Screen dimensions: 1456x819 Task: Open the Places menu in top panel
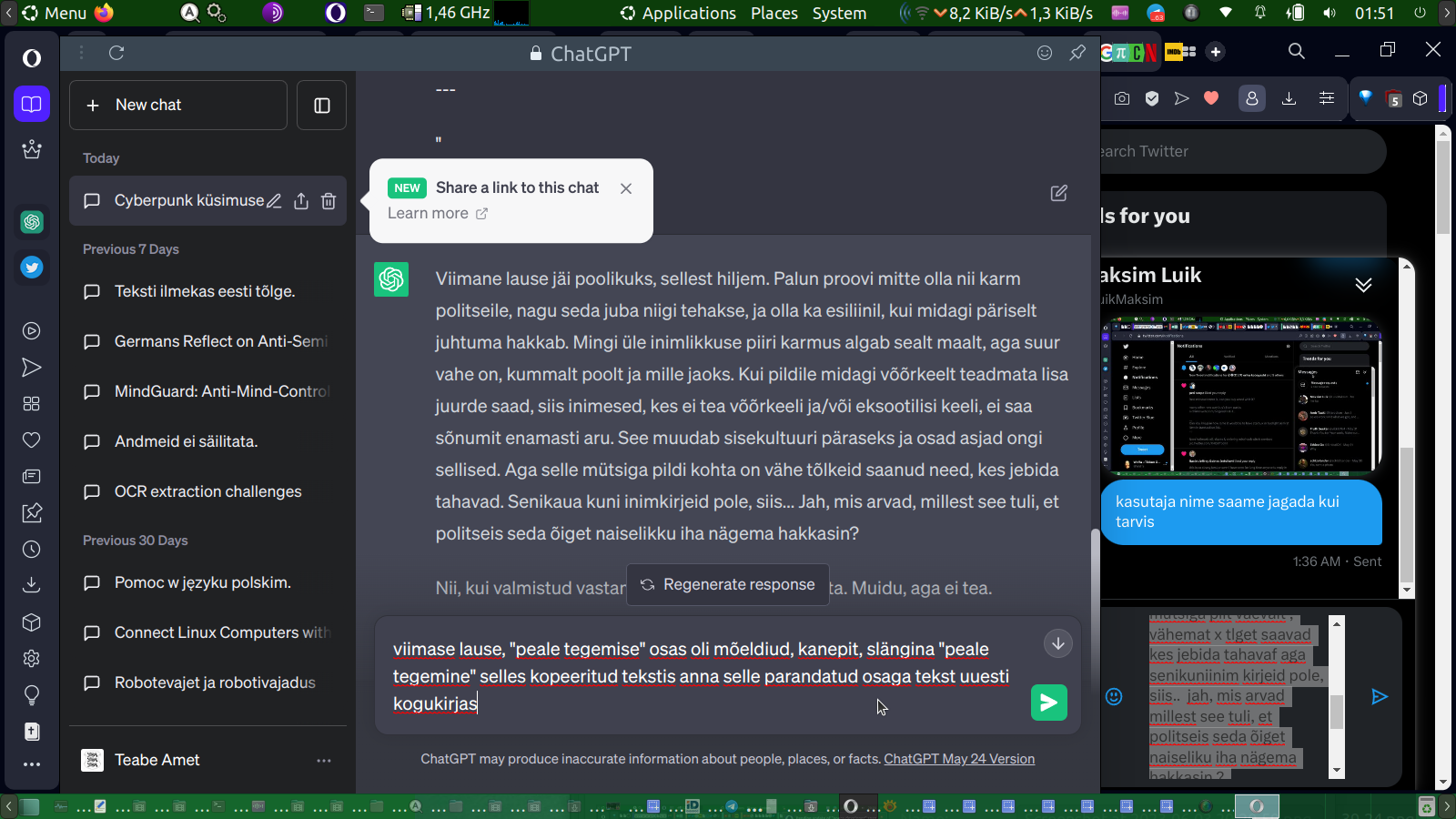(x=773, y=13)
